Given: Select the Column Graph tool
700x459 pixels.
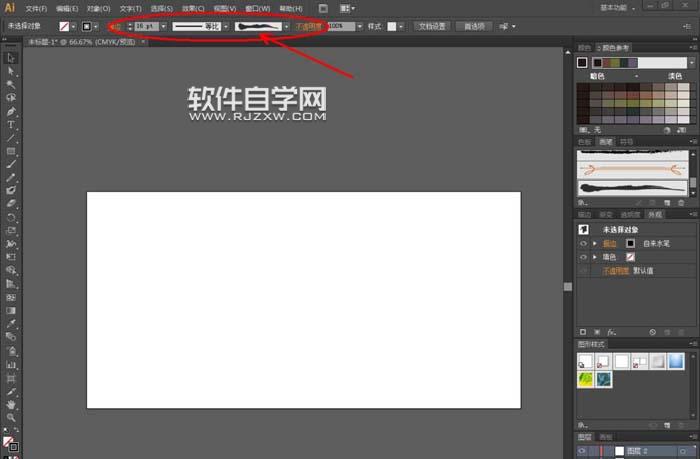Looking at the screenshot, I should [11, 365].
